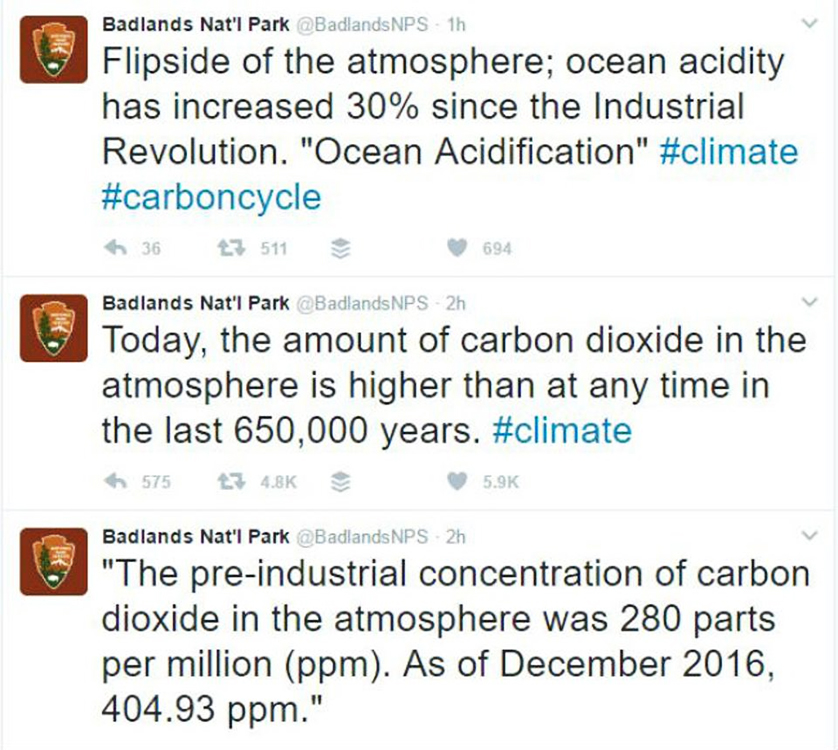Retweet the ocean acidity tweet

231,248
